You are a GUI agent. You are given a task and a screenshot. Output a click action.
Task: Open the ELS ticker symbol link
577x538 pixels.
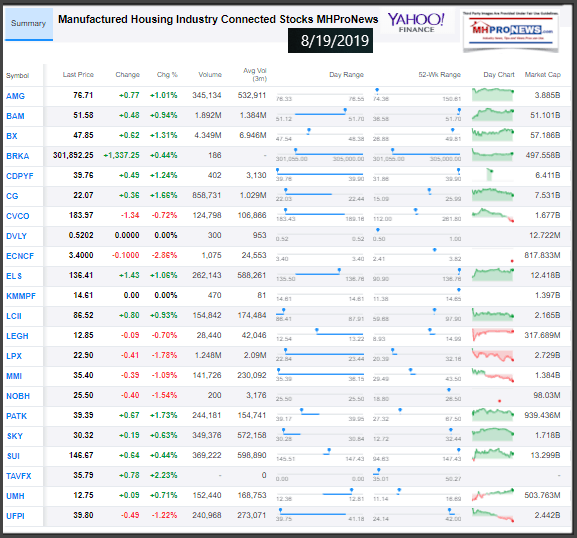(14, 276)
